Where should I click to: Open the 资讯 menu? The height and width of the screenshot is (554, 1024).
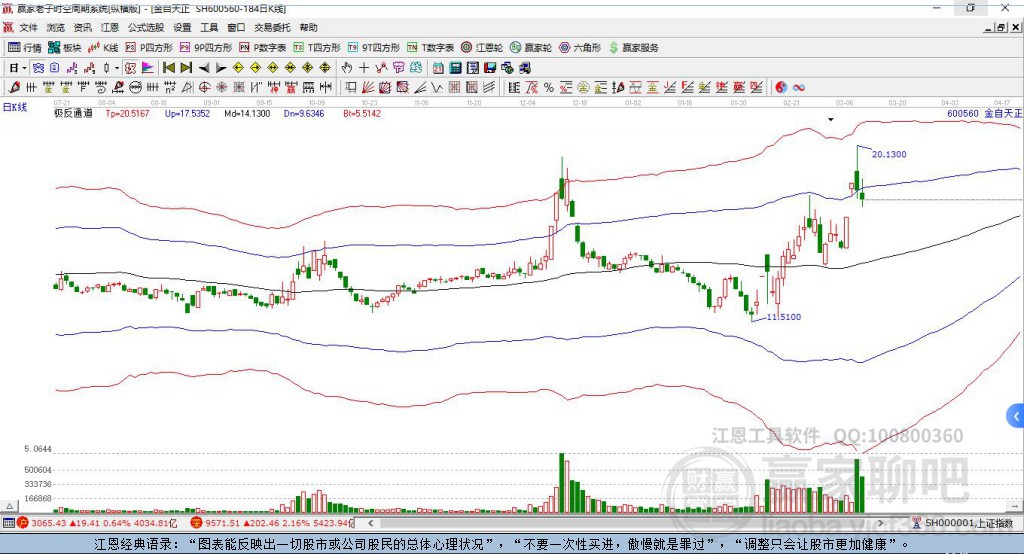(82, 27)
